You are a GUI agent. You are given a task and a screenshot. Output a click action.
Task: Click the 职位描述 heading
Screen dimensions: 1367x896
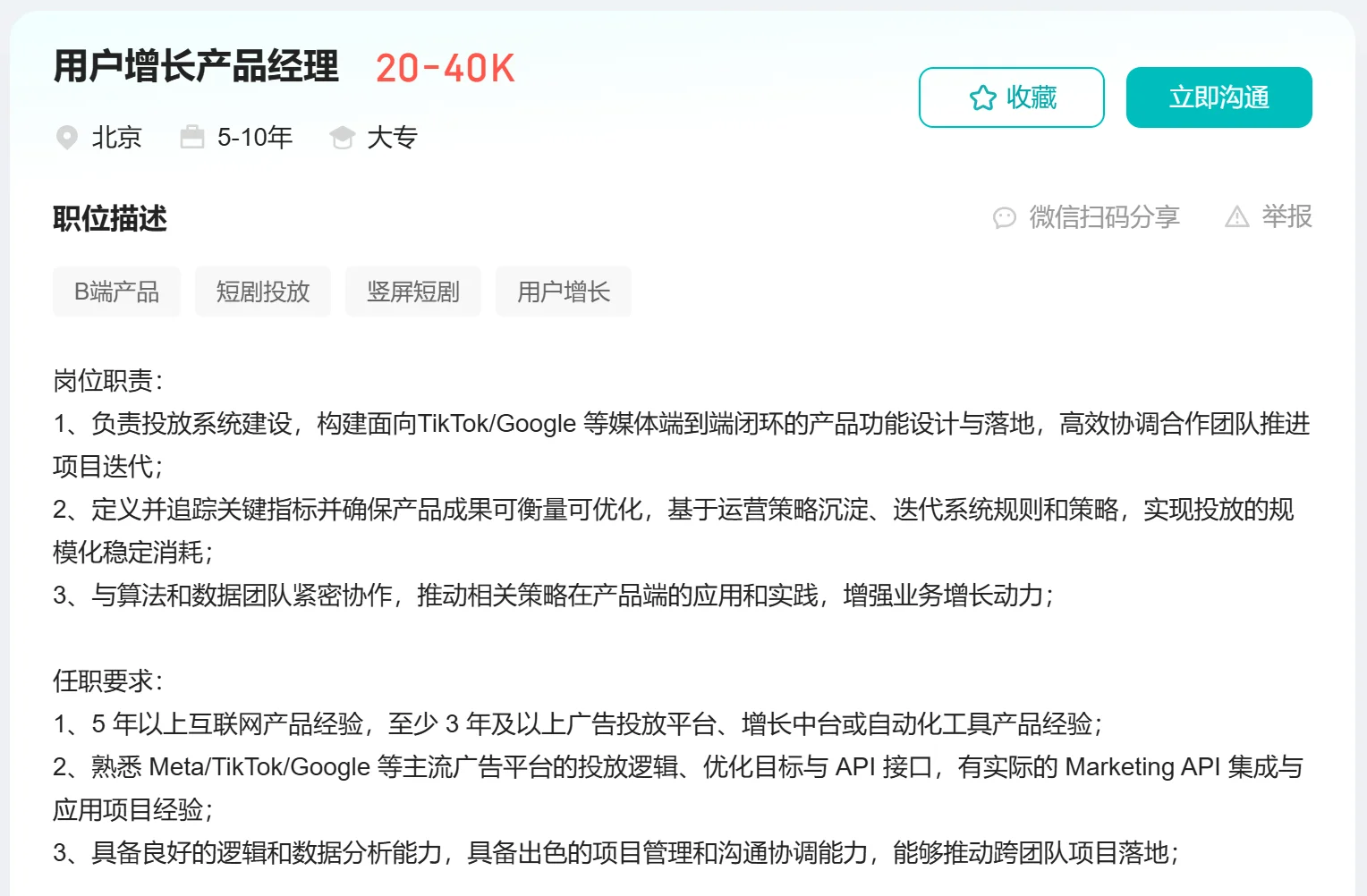pos(110,218)
